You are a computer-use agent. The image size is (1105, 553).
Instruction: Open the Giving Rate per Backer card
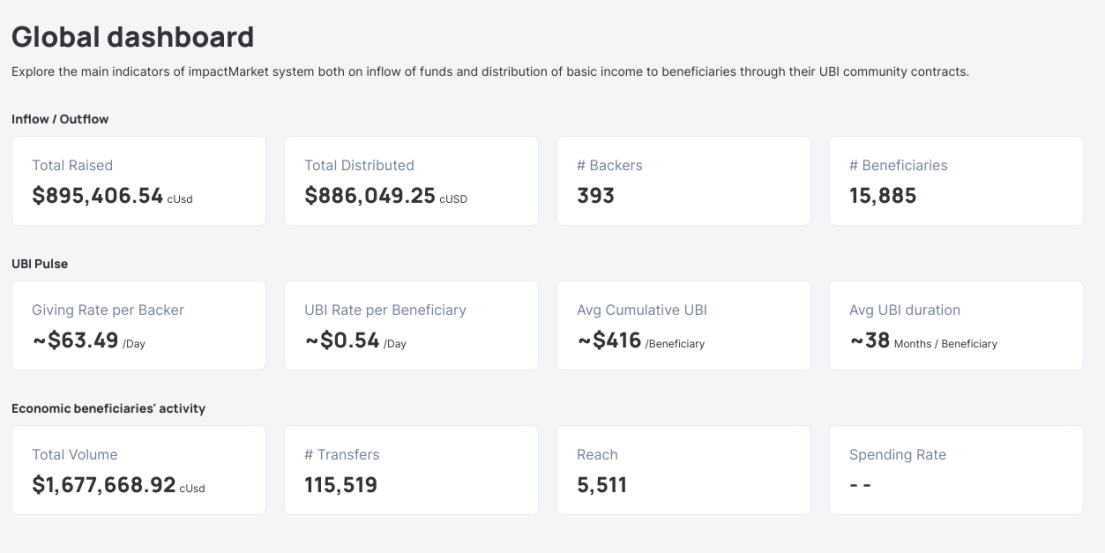(139, 325)
